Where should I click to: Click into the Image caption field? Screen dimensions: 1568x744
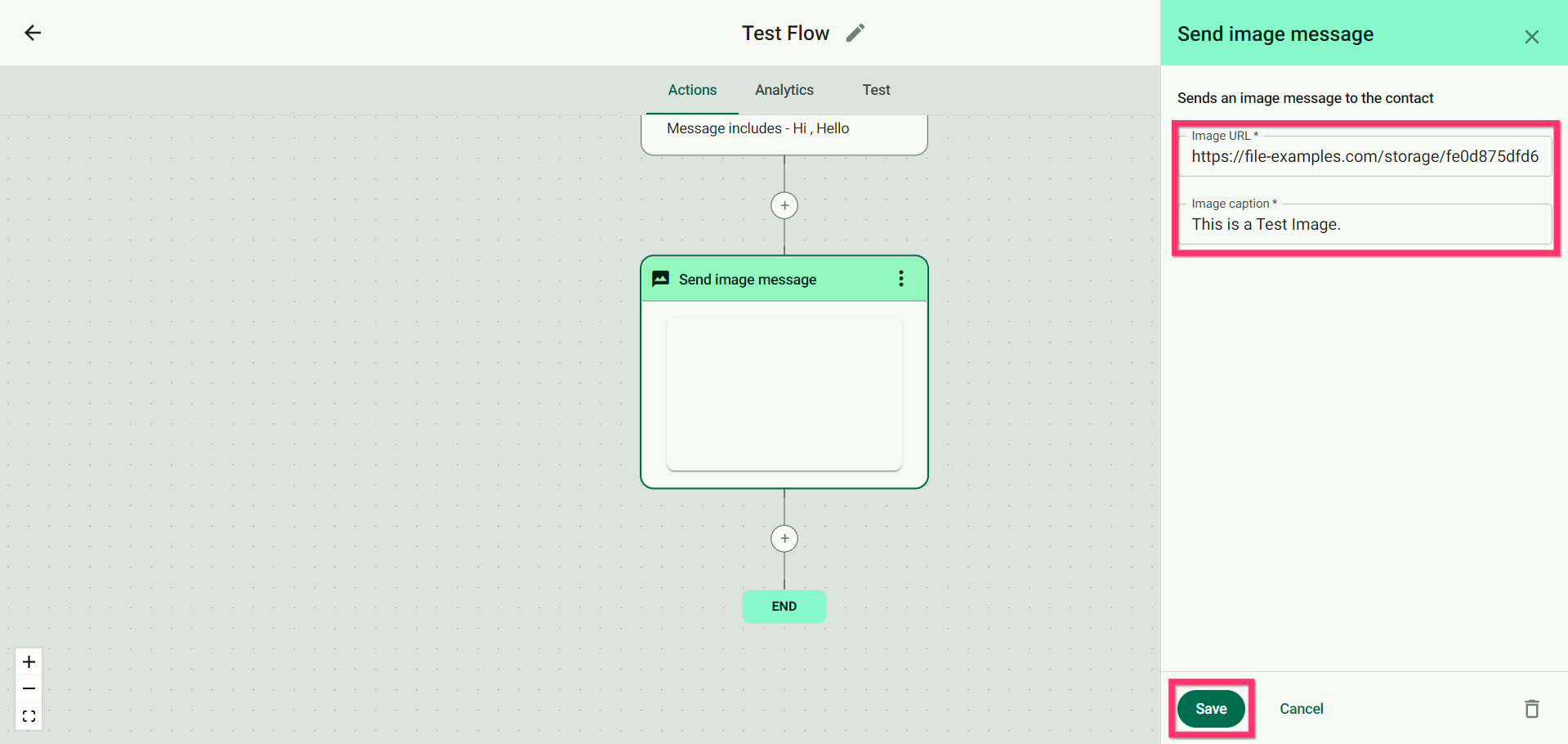click(1365, 224)
